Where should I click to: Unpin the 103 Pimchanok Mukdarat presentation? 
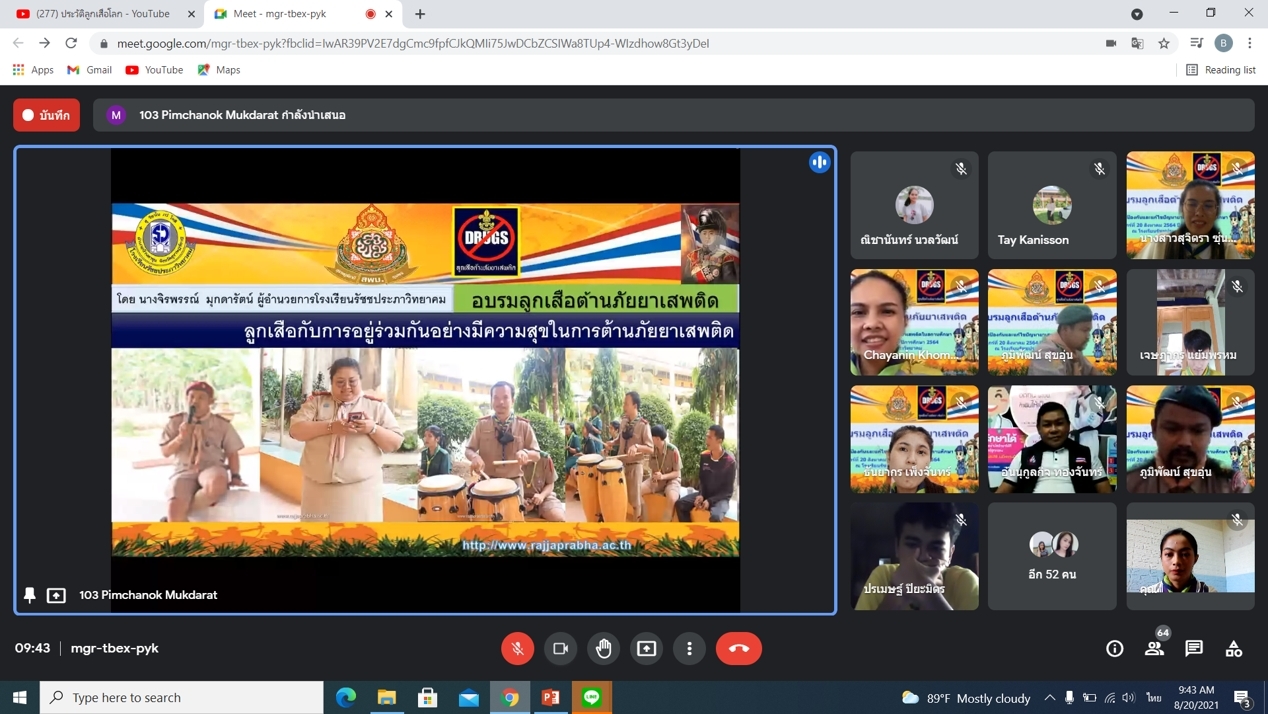[x=30, y=595]
